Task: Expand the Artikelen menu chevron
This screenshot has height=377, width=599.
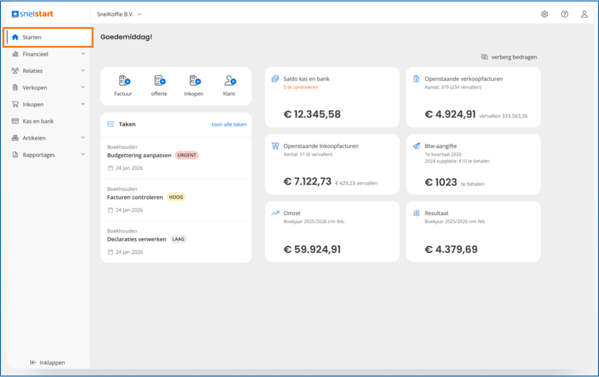Action: click(83, 138)
